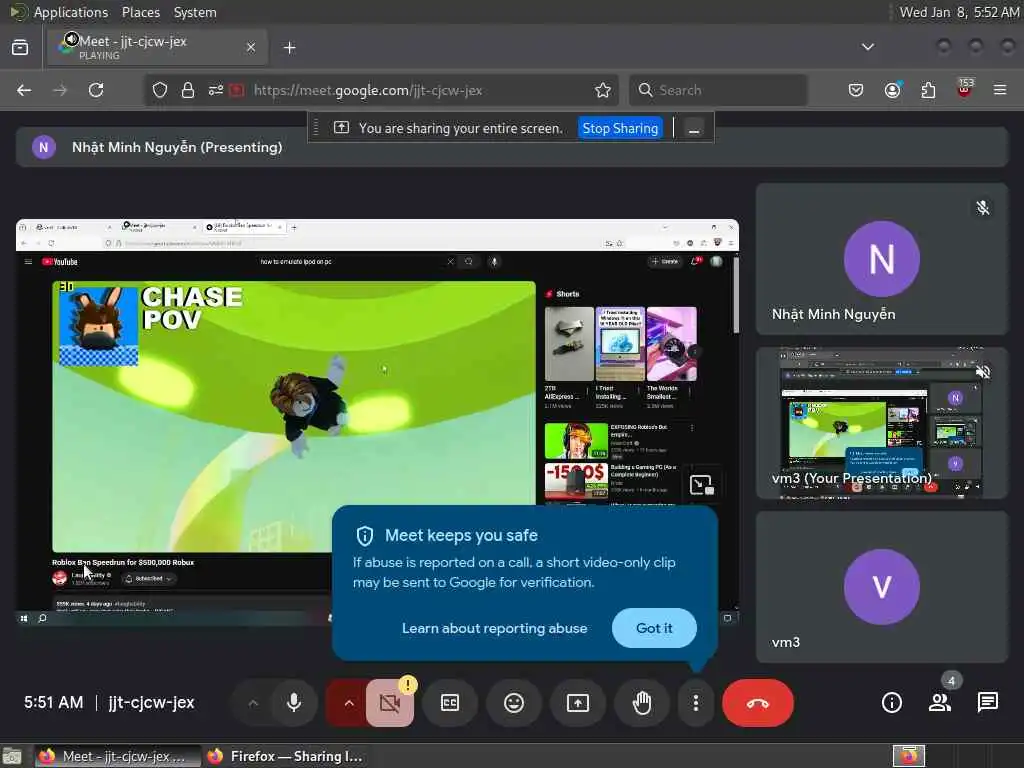Click the Meet keeps you safe heading
The width and height of the screenshot is (1024, 768).
pos(461,536)
